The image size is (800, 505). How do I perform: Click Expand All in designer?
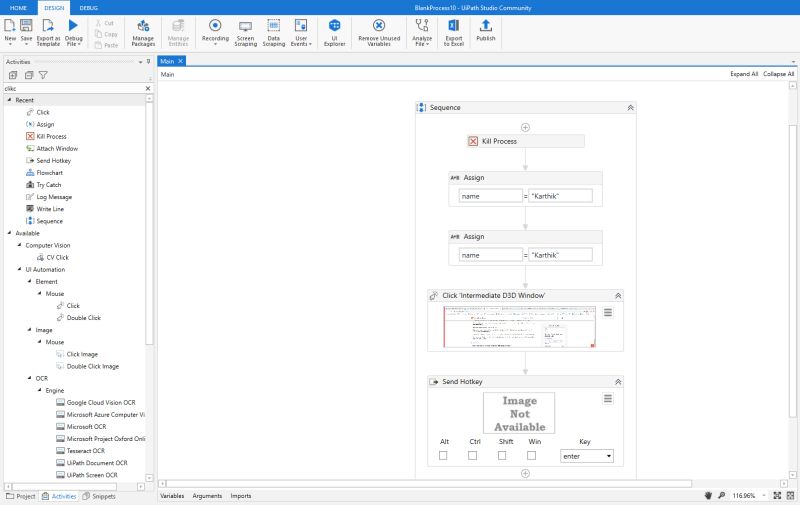click(744, 74)
